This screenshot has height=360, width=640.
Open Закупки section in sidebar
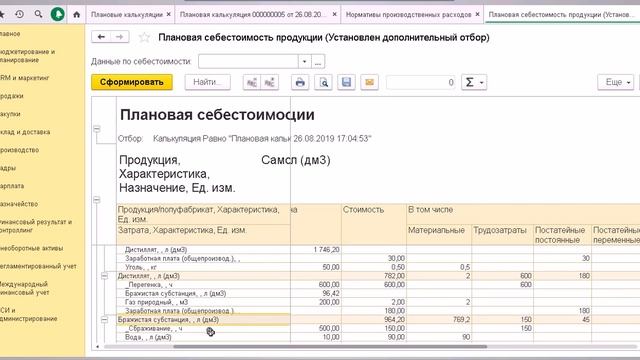coord(10,114)
